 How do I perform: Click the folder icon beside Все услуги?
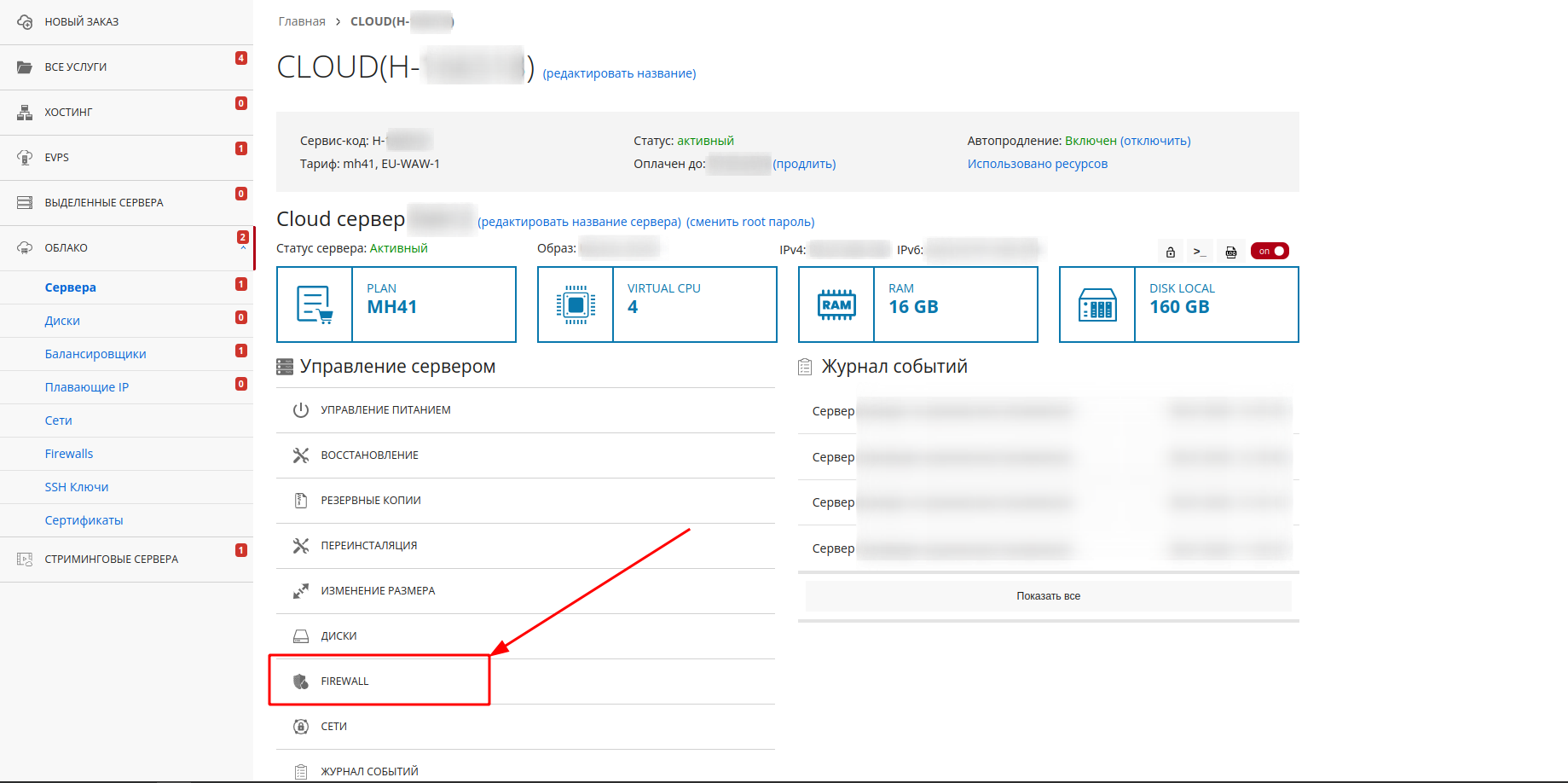click(25, 67)
